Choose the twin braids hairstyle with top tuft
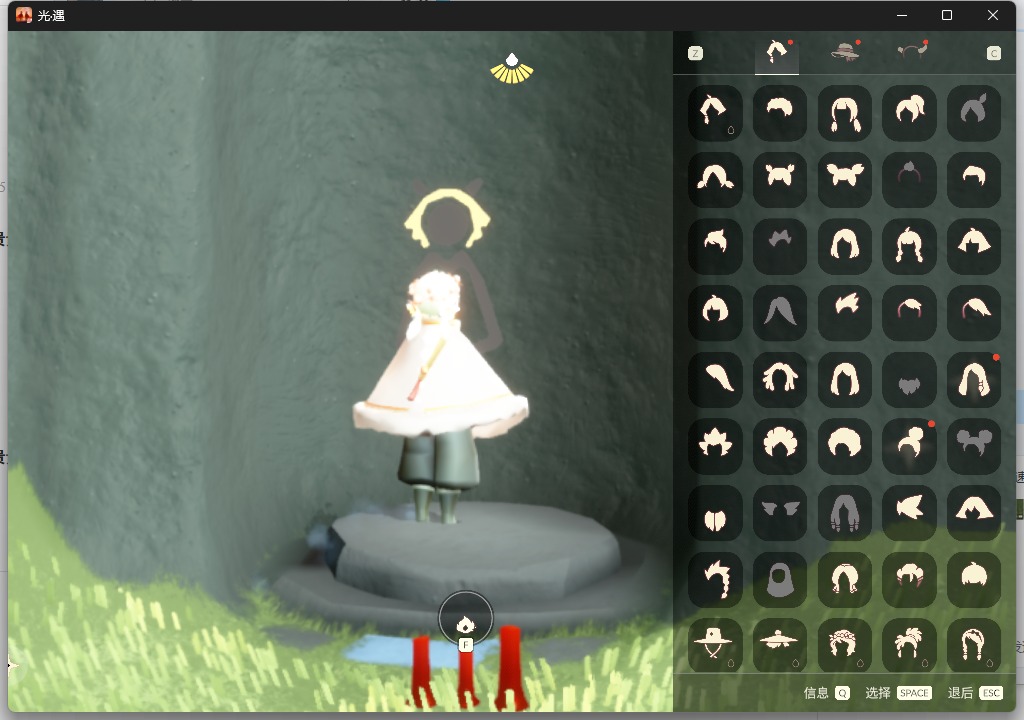1024x720 pixels. click(909, 246)
